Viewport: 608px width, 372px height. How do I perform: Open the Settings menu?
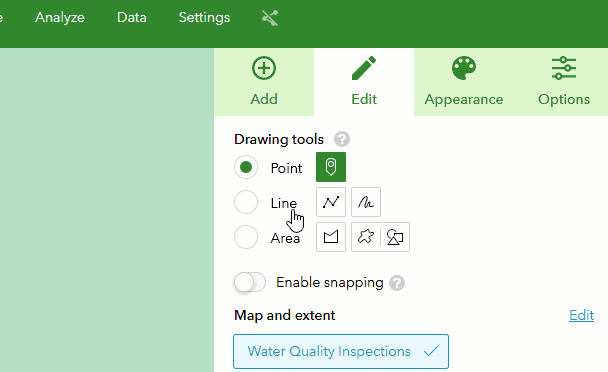click(x=204, y=17)
